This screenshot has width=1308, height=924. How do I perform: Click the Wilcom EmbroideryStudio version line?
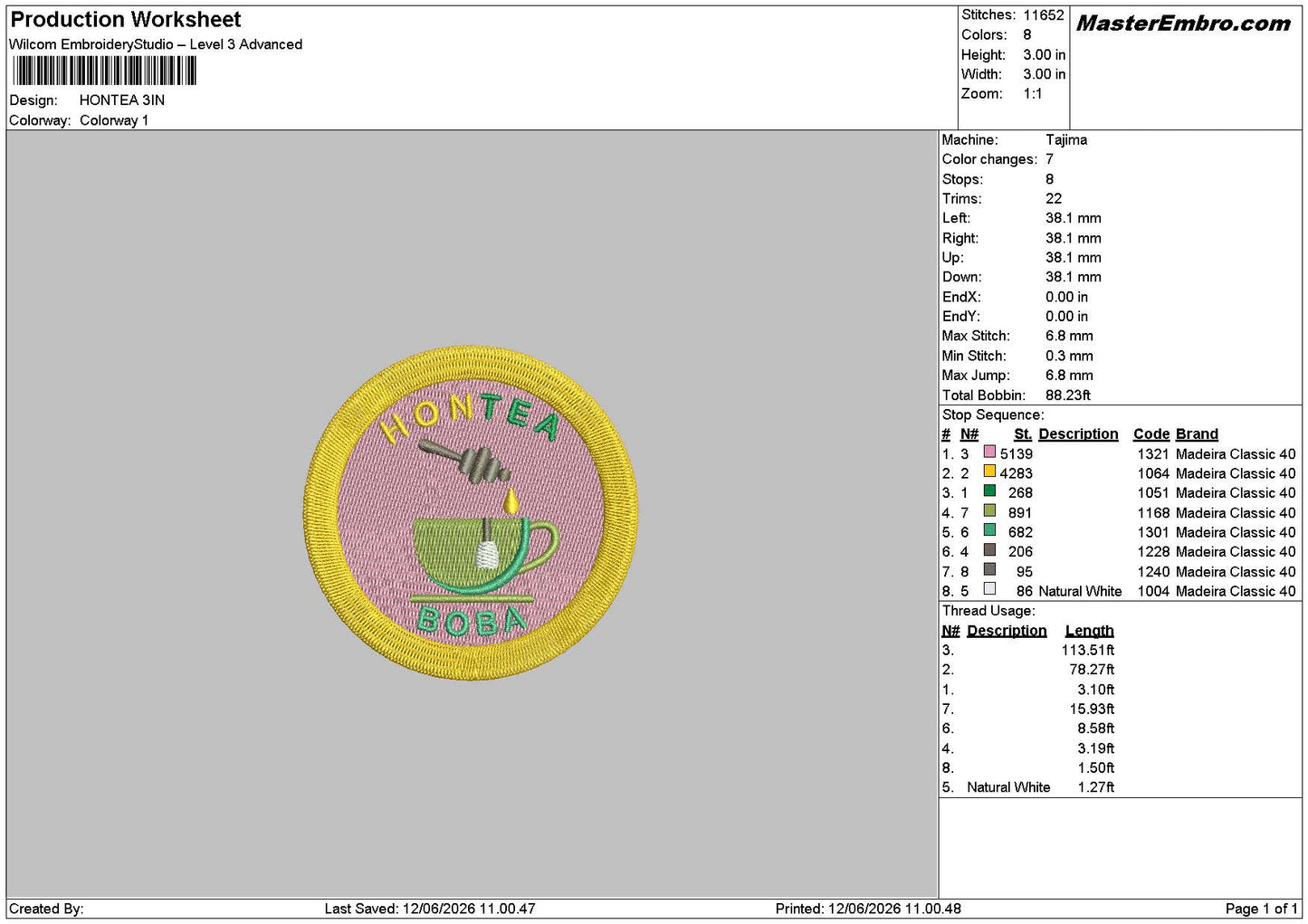click(156, 44)
